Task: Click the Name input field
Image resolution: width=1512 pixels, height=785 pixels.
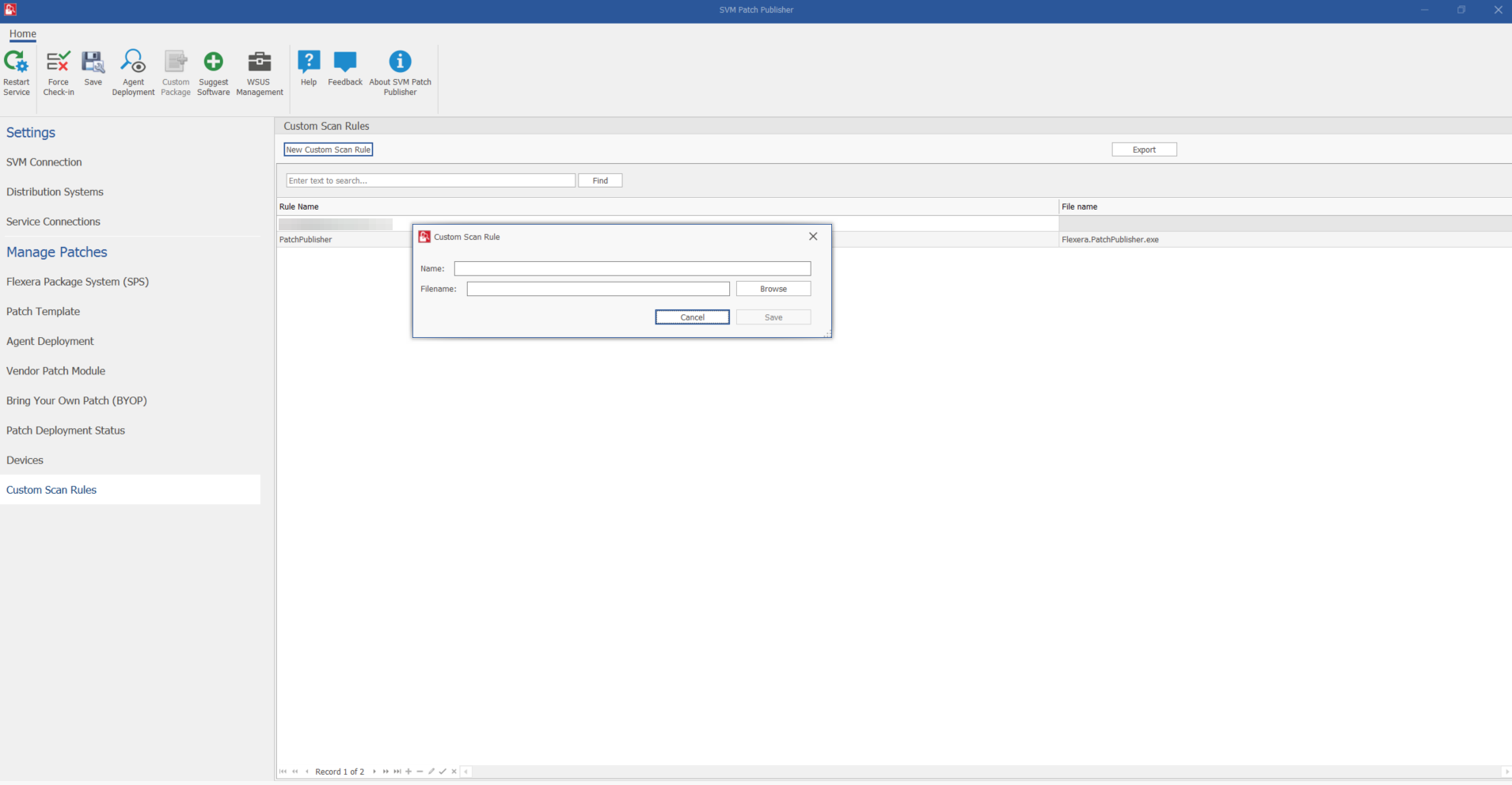Action: point(632,269)
